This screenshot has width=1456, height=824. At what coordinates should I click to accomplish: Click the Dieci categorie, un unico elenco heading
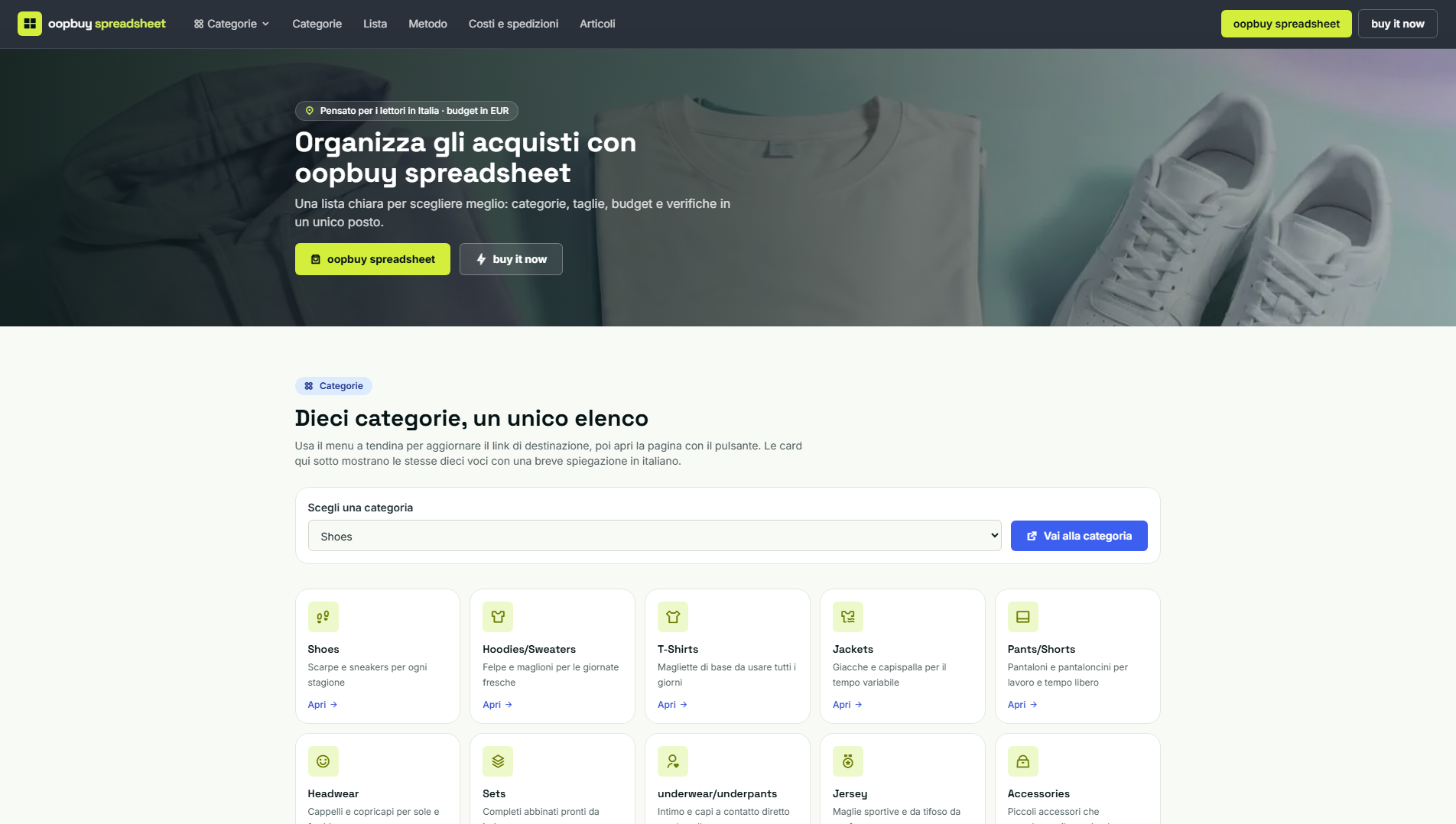pos(472,418)
